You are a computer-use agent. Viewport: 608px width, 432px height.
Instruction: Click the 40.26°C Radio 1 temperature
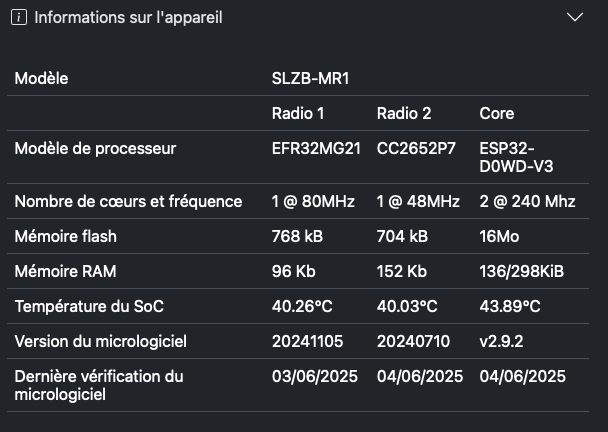(x=302, y=306)
